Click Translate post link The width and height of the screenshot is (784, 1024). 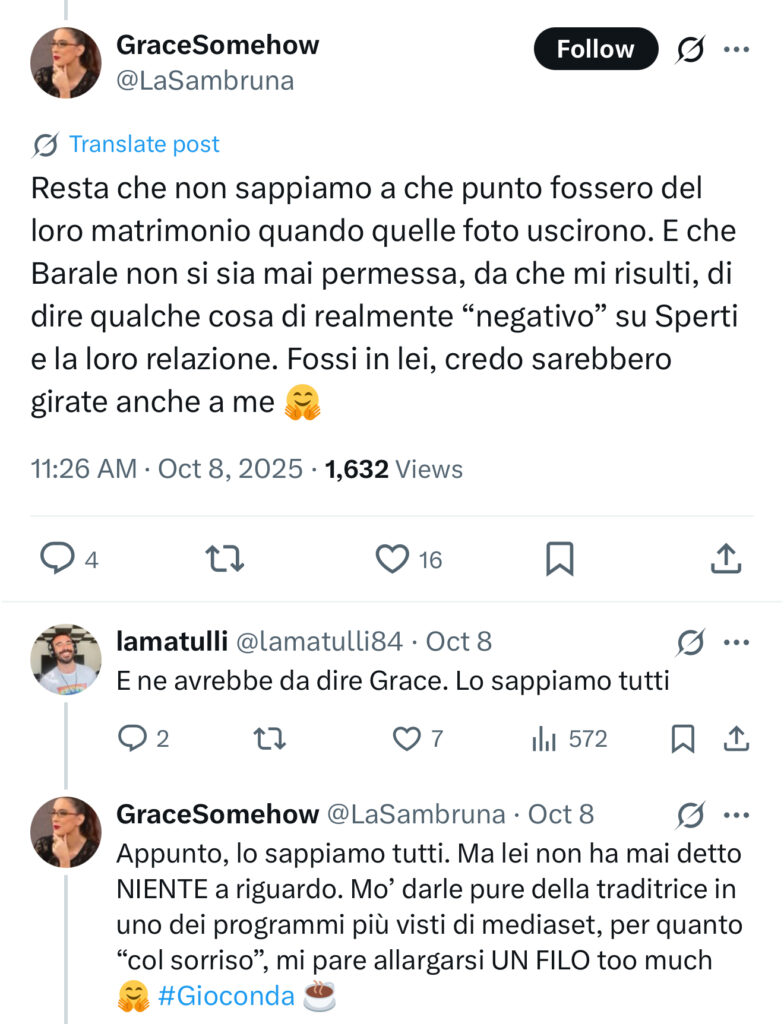pos(144,144)
